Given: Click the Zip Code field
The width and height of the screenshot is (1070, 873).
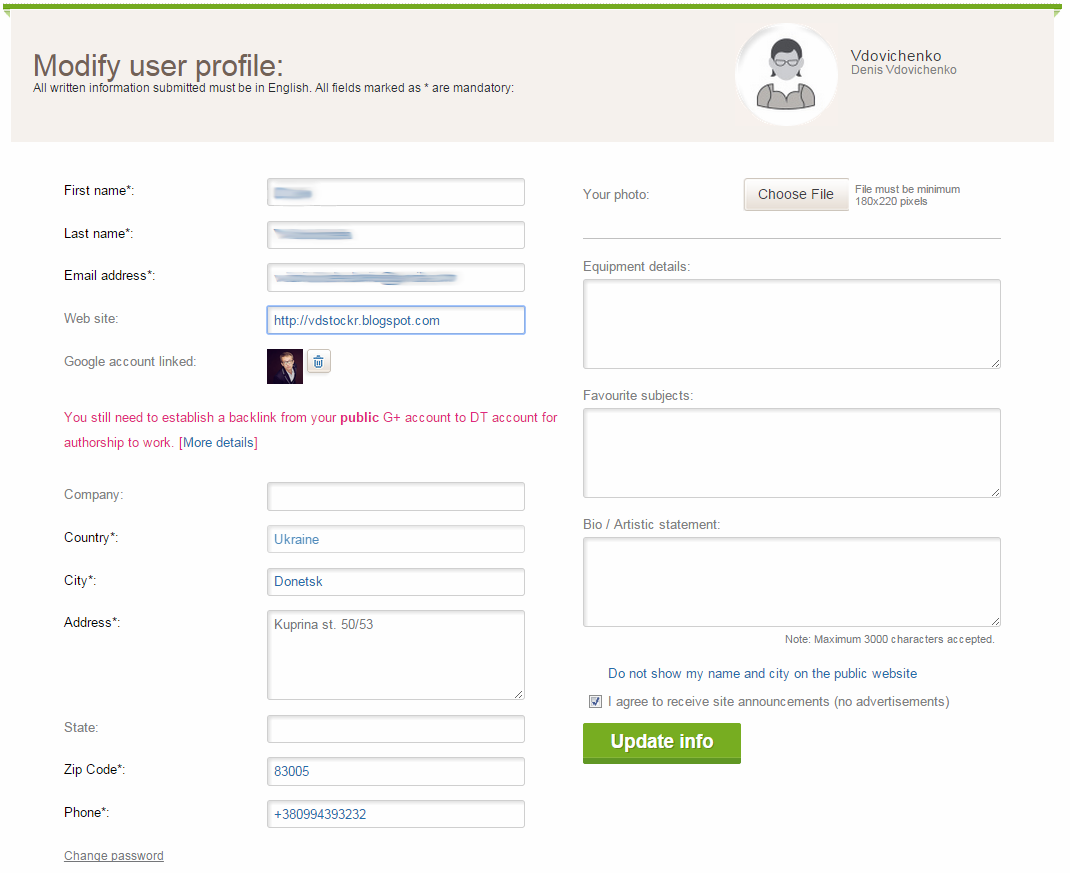Looking at the screenshot, I should (396, 771).
